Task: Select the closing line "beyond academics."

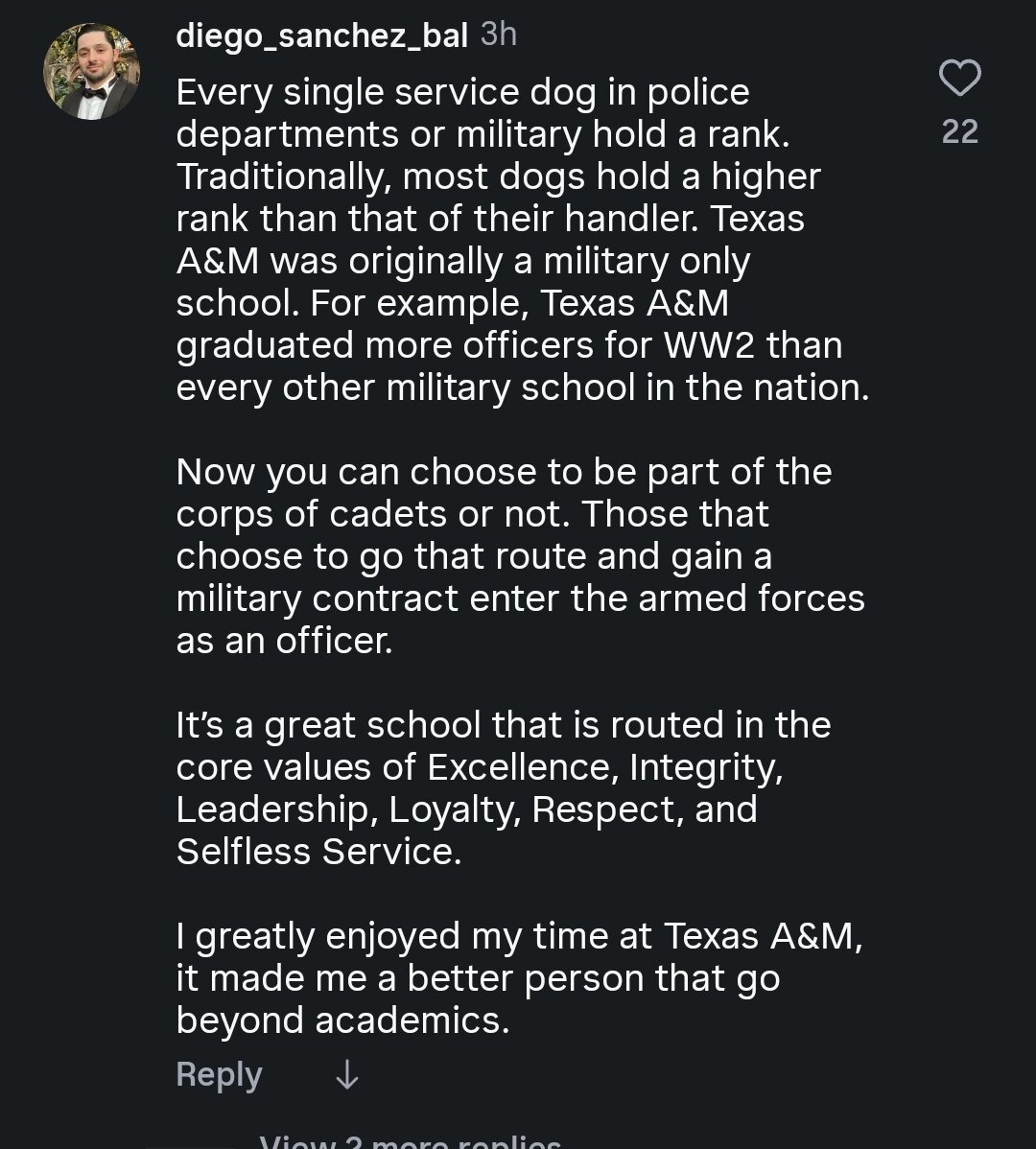Action: tap(342, 1020)
